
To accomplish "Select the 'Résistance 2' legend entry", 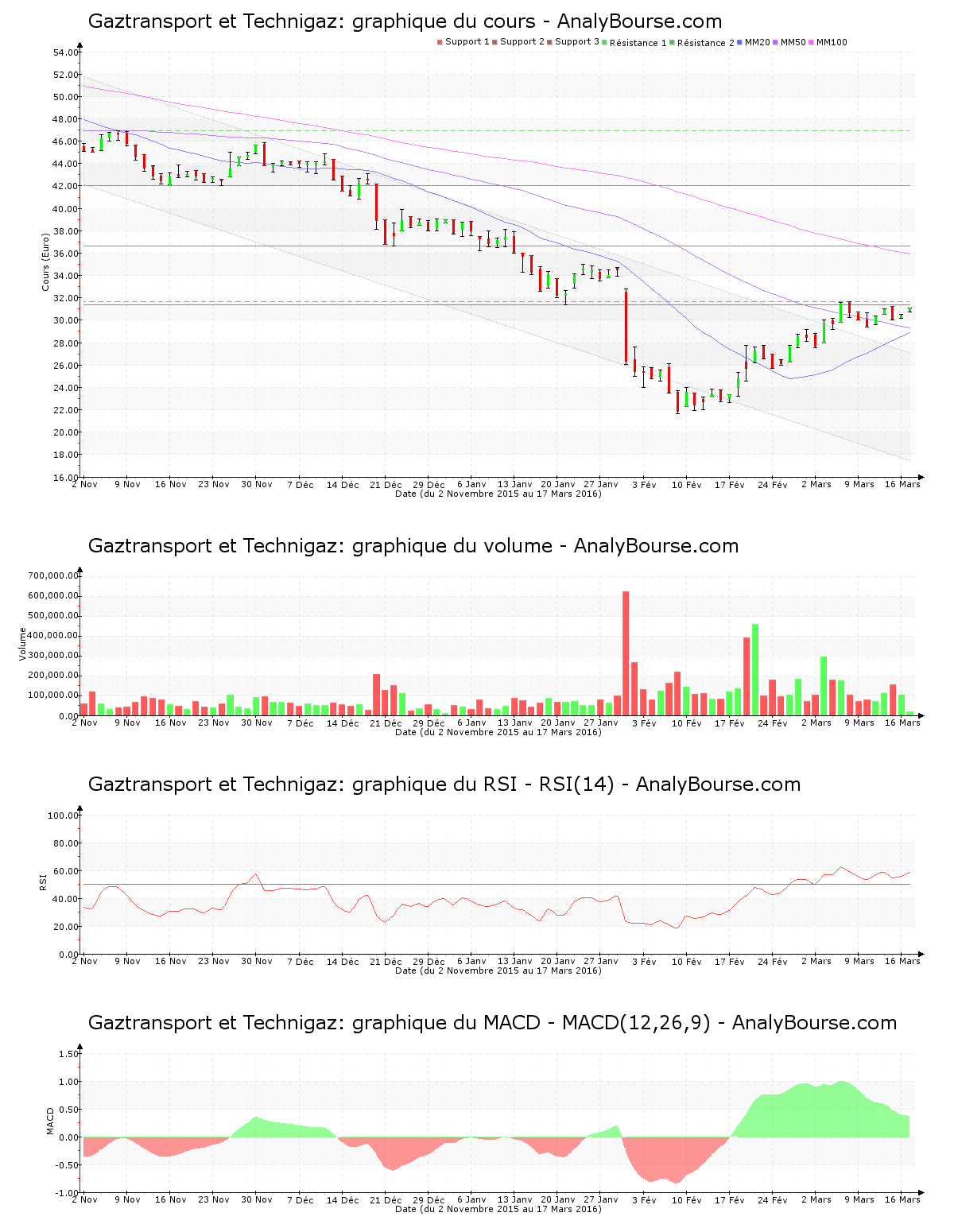I will click(x=702, y=42).
